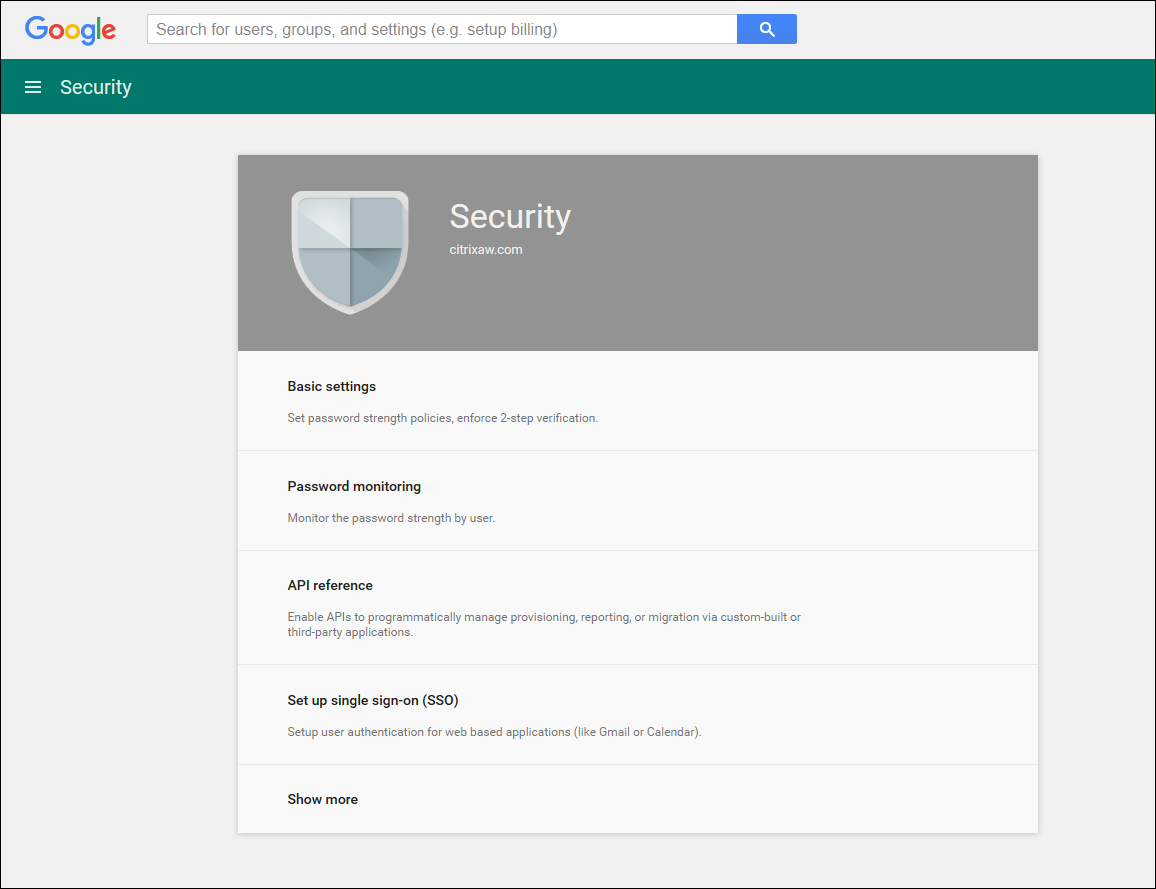Click the Security shield icon

coord(350,252)
